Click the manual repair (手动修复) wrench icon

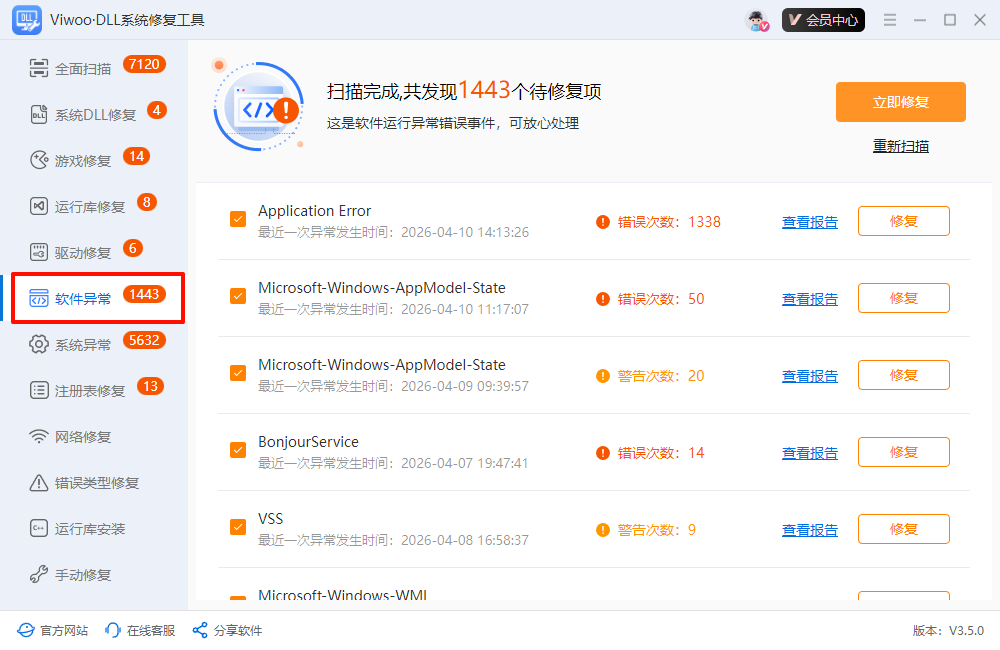(39, 575)
